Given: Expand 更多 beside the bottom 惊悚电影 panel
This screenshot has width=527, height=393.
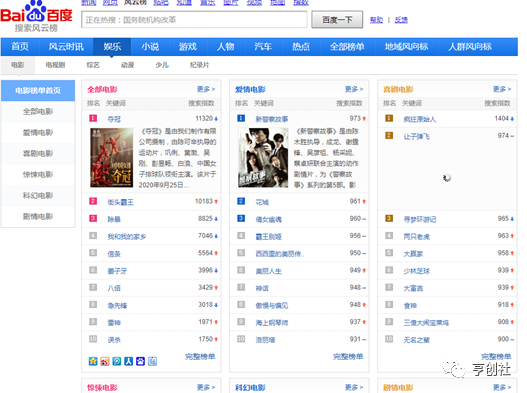Looking at the screenshot, I should [x=206, y=387].
